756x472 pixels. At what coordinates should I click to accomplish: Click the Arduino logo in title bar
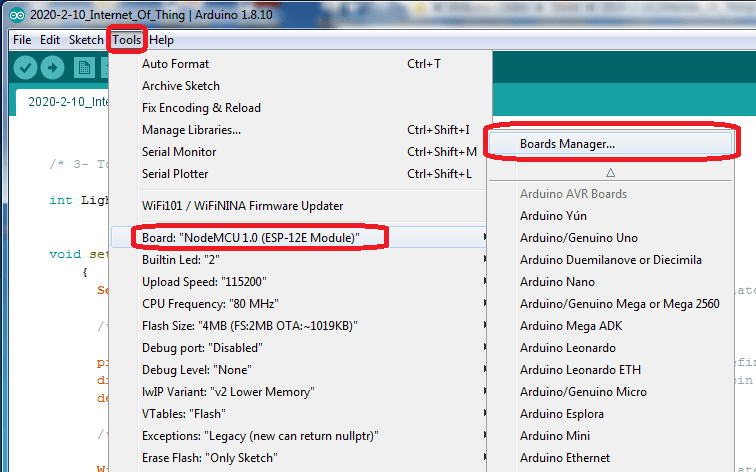[17, 15]
